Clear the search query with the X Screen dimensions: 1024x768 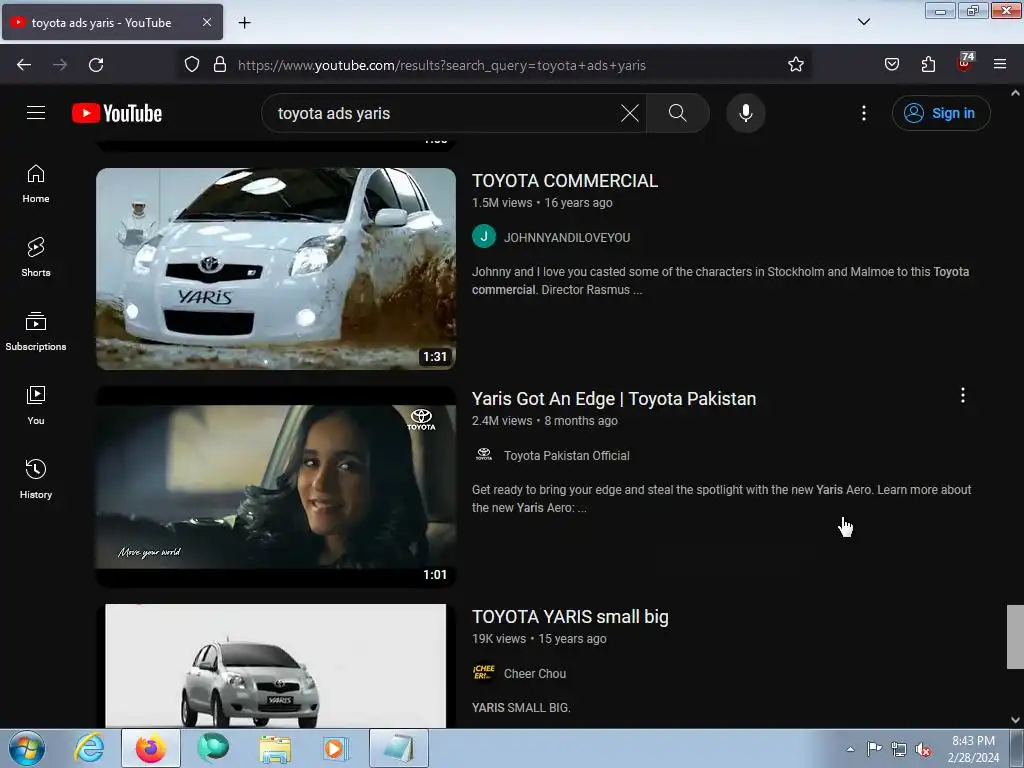point(630,113)
